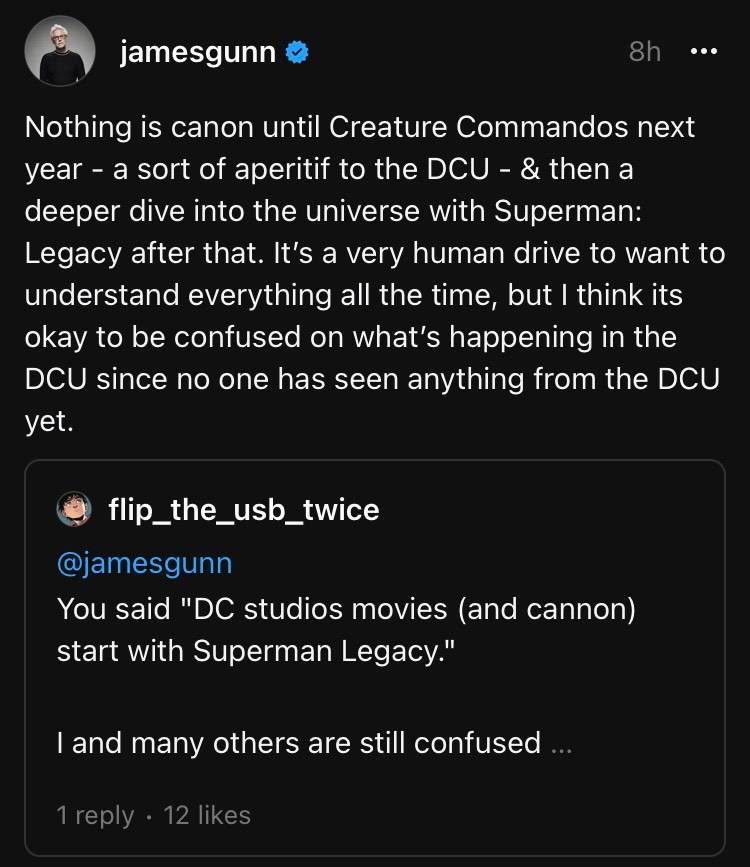View the 1 reply count
Screen dimensions: 750x867
(95, 815)
